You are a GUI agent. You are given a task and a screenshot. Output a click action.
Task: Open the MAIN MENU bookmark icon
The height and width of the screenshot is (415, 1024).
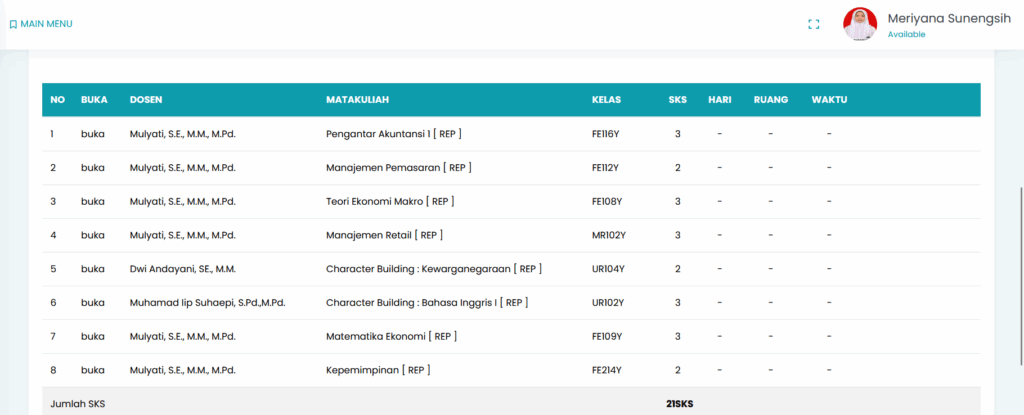(x=13, y=24)
